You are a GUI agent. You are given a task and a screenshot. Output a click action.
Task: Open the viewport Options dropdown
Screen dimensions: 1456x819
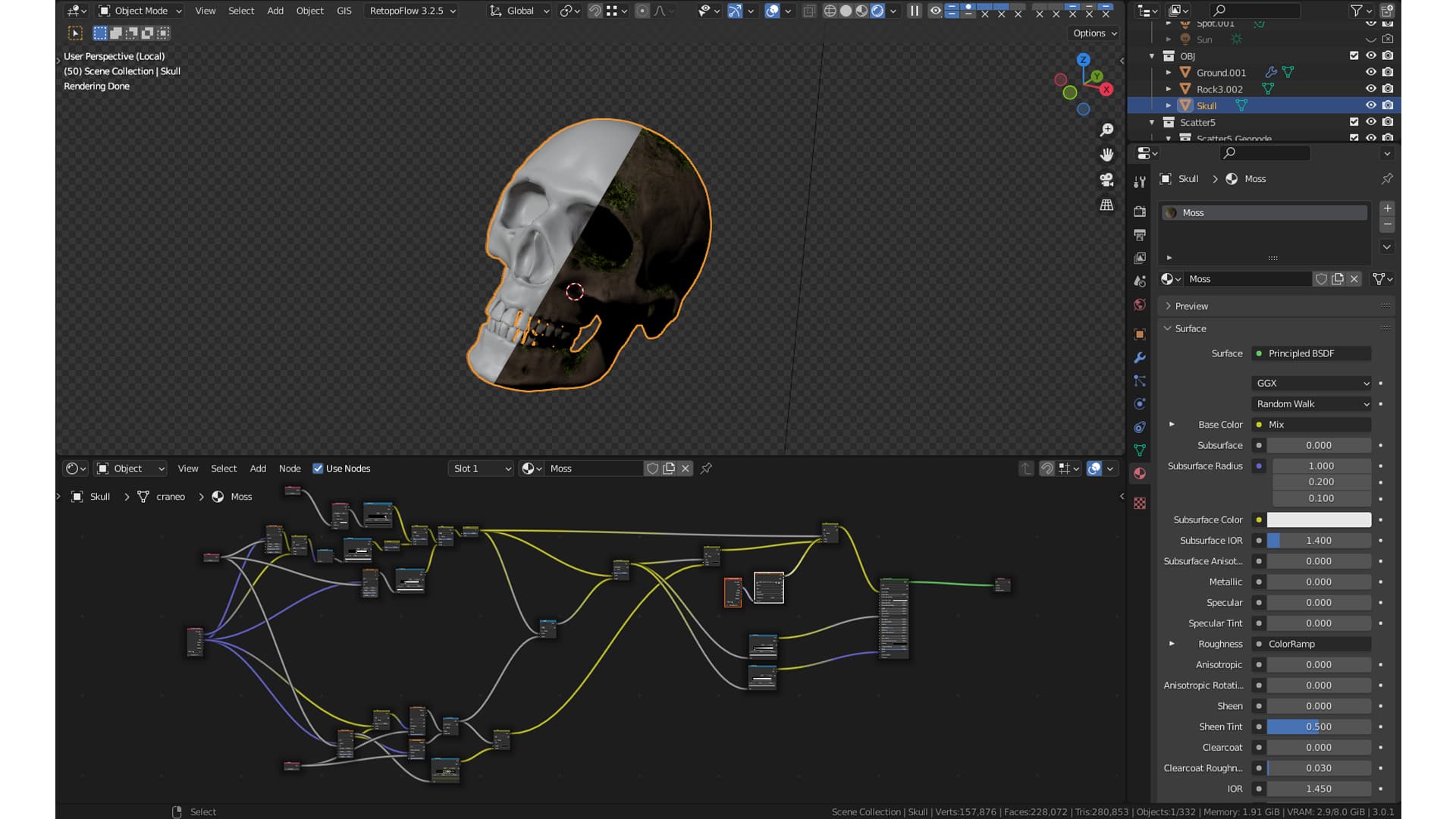[1094, 33]
